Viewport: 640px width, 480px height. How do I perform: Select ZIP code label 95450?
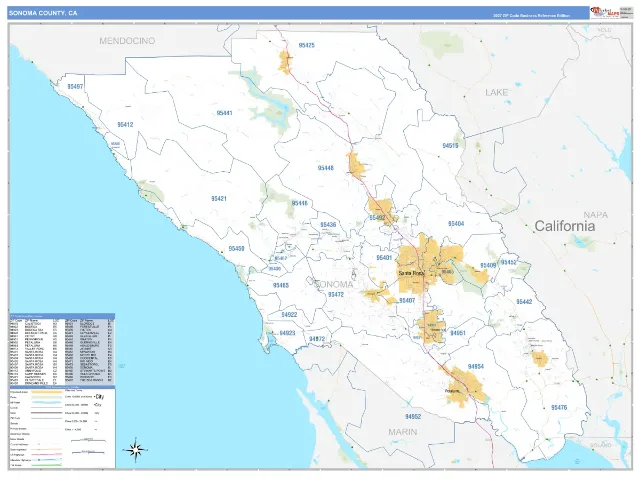236,249
